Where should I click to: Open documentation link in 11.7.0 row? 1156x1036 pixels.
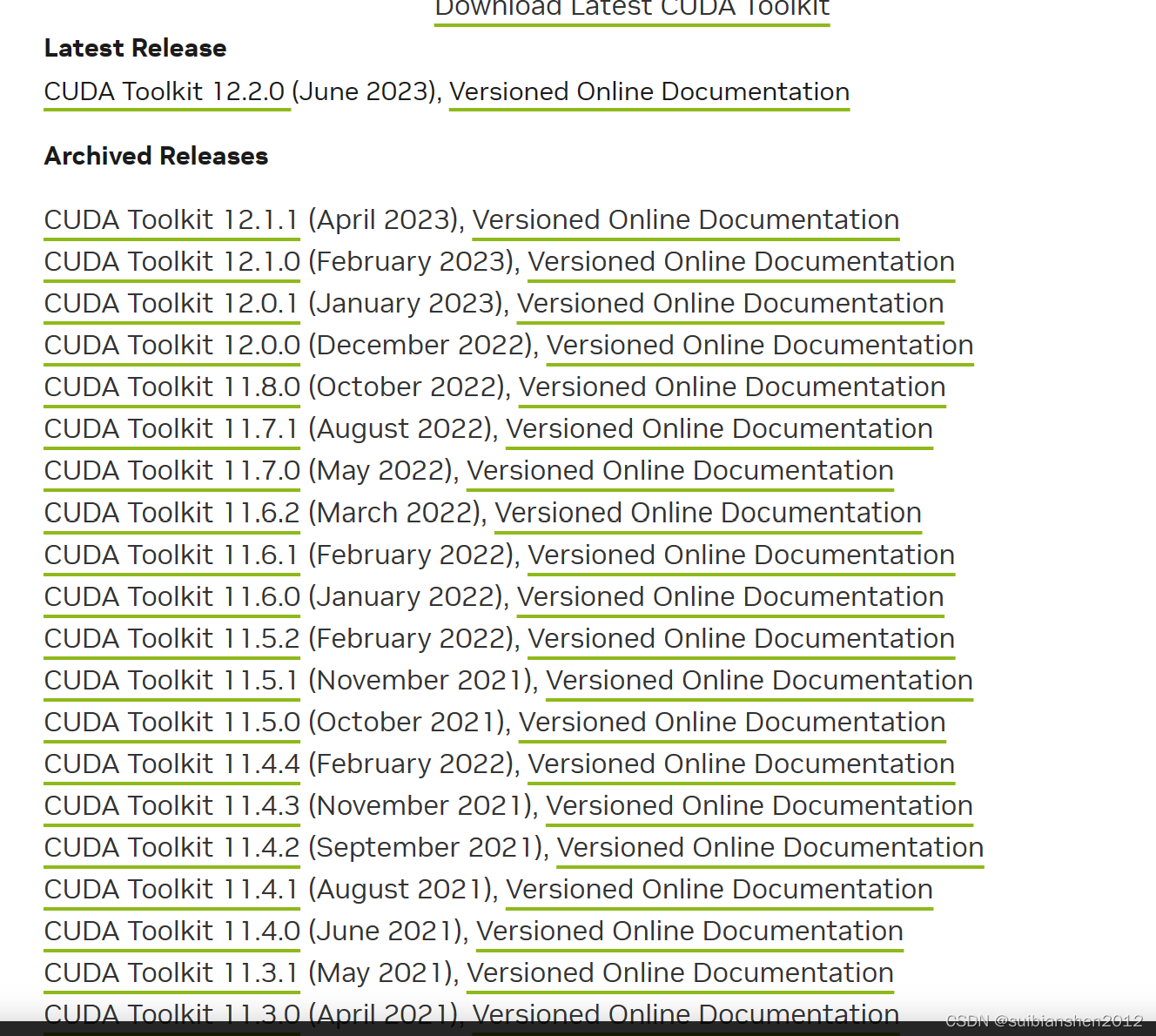coord(680,470)
